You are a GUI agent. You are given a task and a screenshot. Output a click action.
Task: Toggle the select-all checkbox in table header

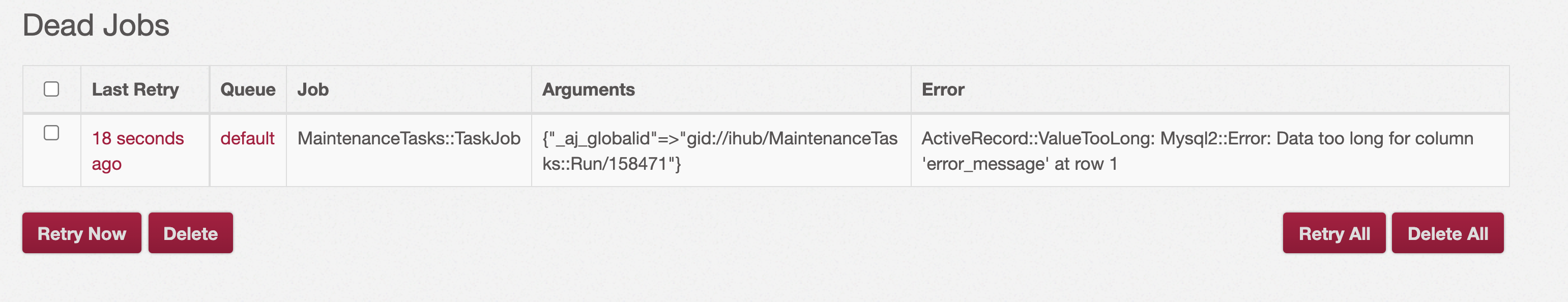point(51,89)
